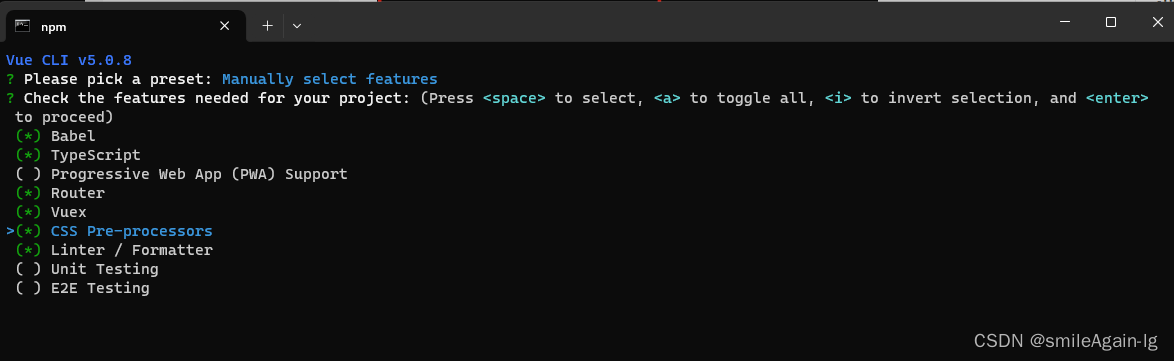Expand the new tab profile dropdown
1174x361 pixels.
tap(297, 25)
